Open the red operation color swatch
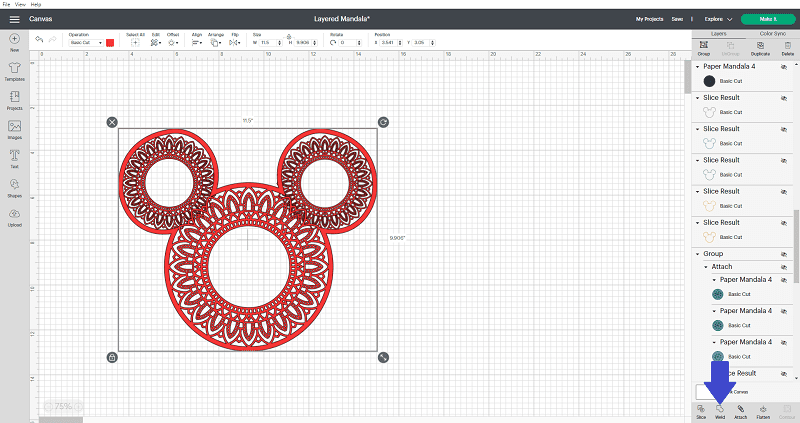This screenshot has width=800, height=423. (x=110, y=43)
